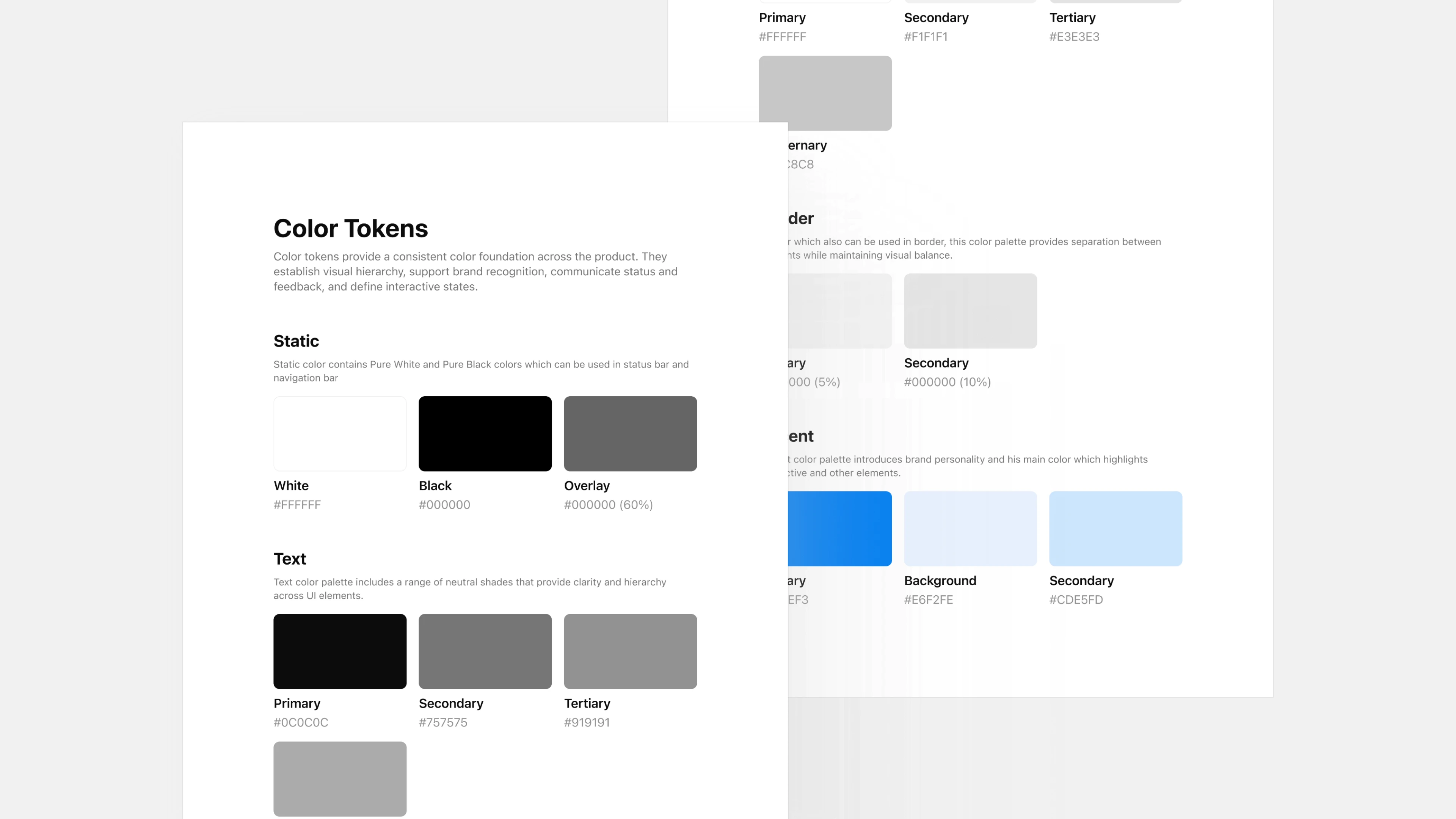
Task: Select 'Primary' label above #0C0C0C
Action: click(297, 704)
